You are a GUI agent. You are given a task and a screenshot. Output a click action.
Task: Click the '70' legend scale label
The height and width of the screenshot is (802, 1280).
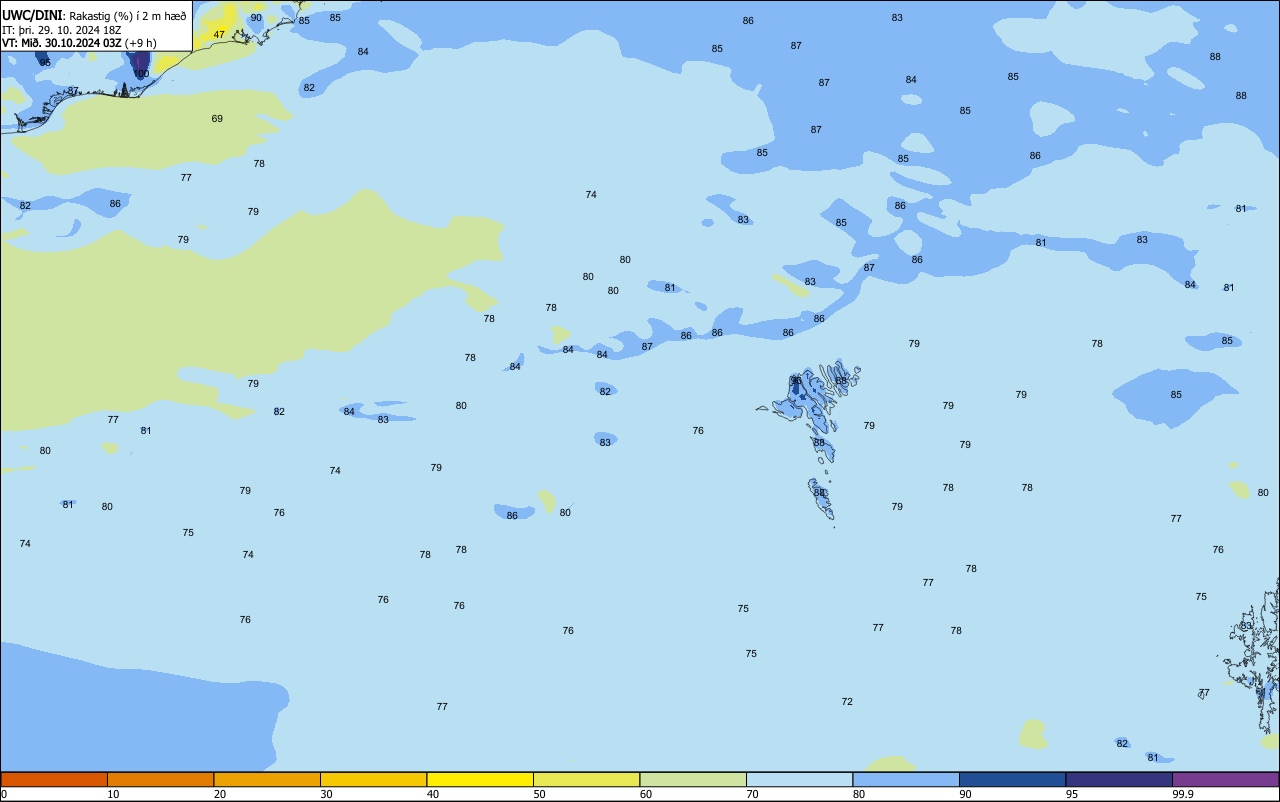(x=752, y=794)
